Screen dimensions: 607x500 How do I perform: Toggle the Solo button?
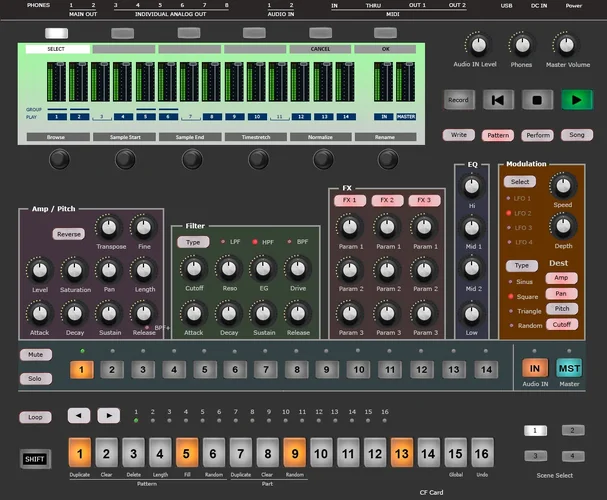[x=36, y=378]
